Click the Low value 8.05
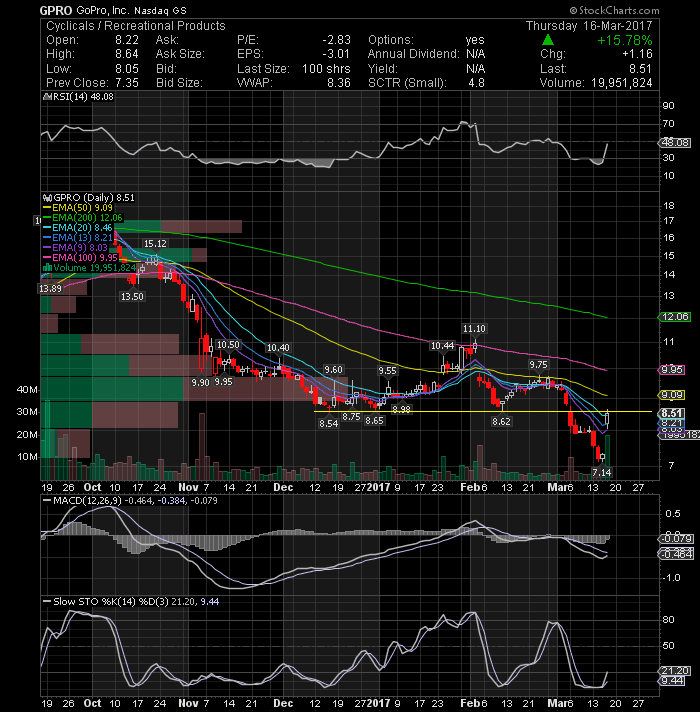Screen dimensions: 700x712 click(x=127, y=69)
